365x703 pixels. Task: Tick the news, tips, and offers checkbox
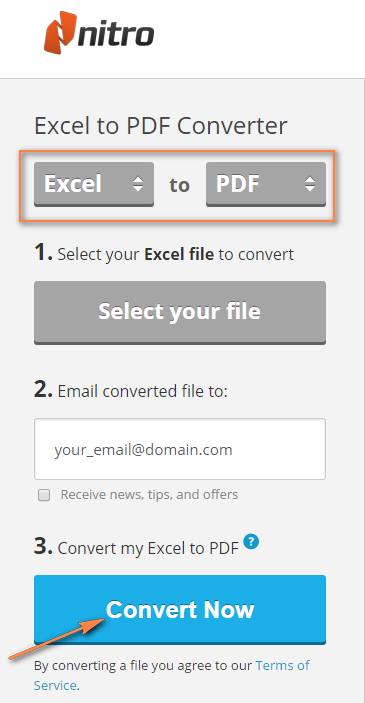[x=44, y=495]
